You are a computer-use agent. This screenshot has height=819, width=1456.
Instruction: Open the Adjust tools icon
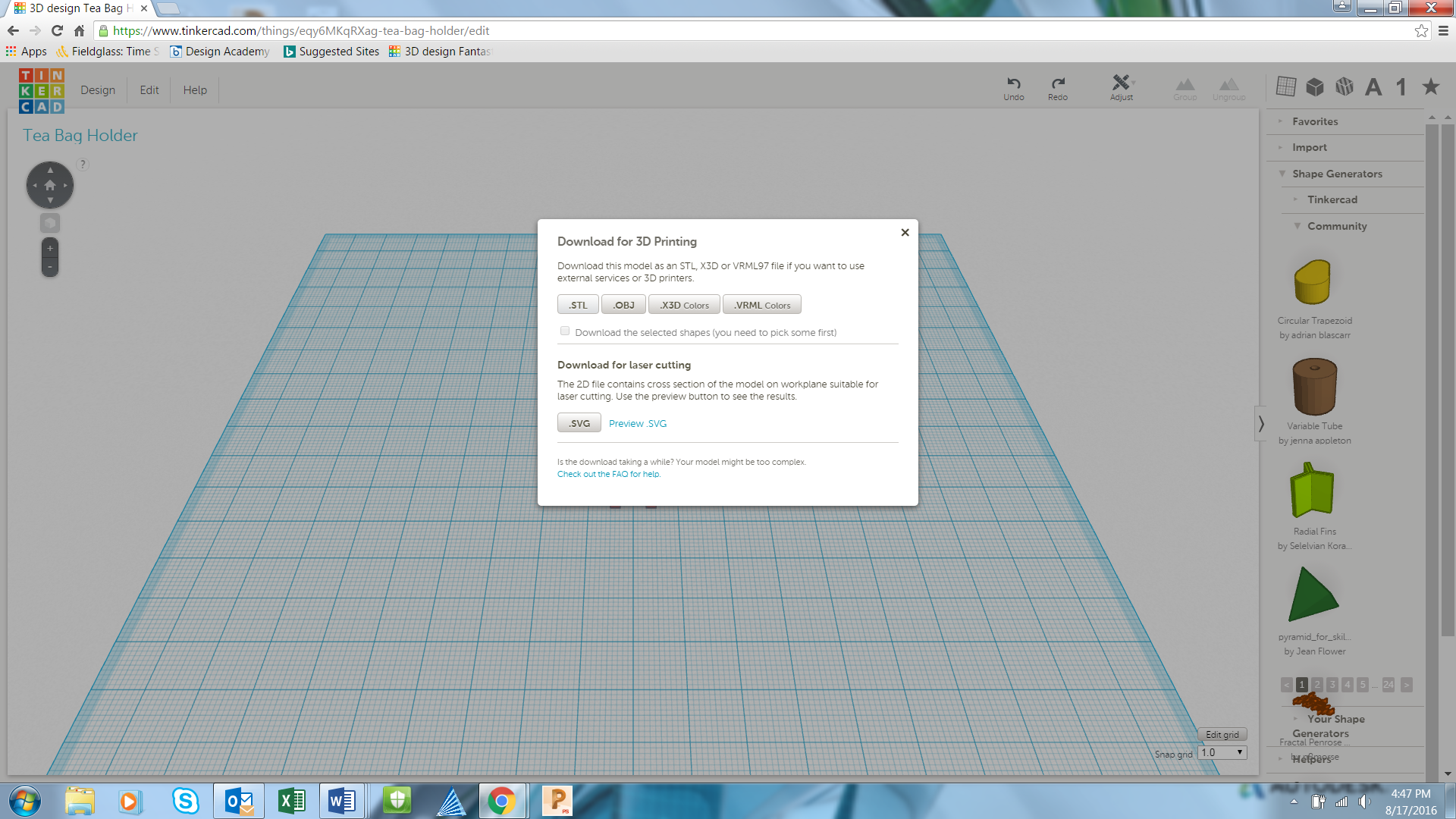click(x=1121, y=83)
